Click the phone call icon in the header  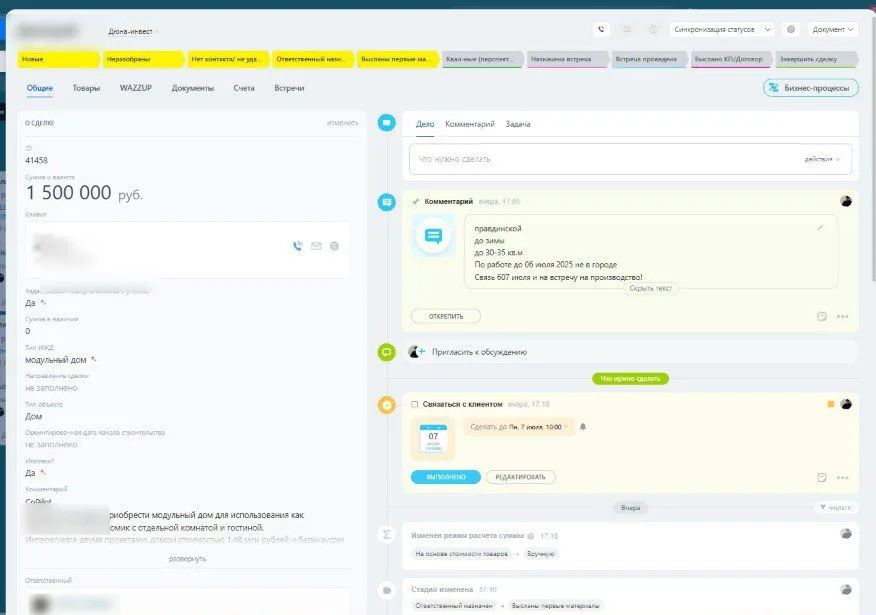pos(601,30)
